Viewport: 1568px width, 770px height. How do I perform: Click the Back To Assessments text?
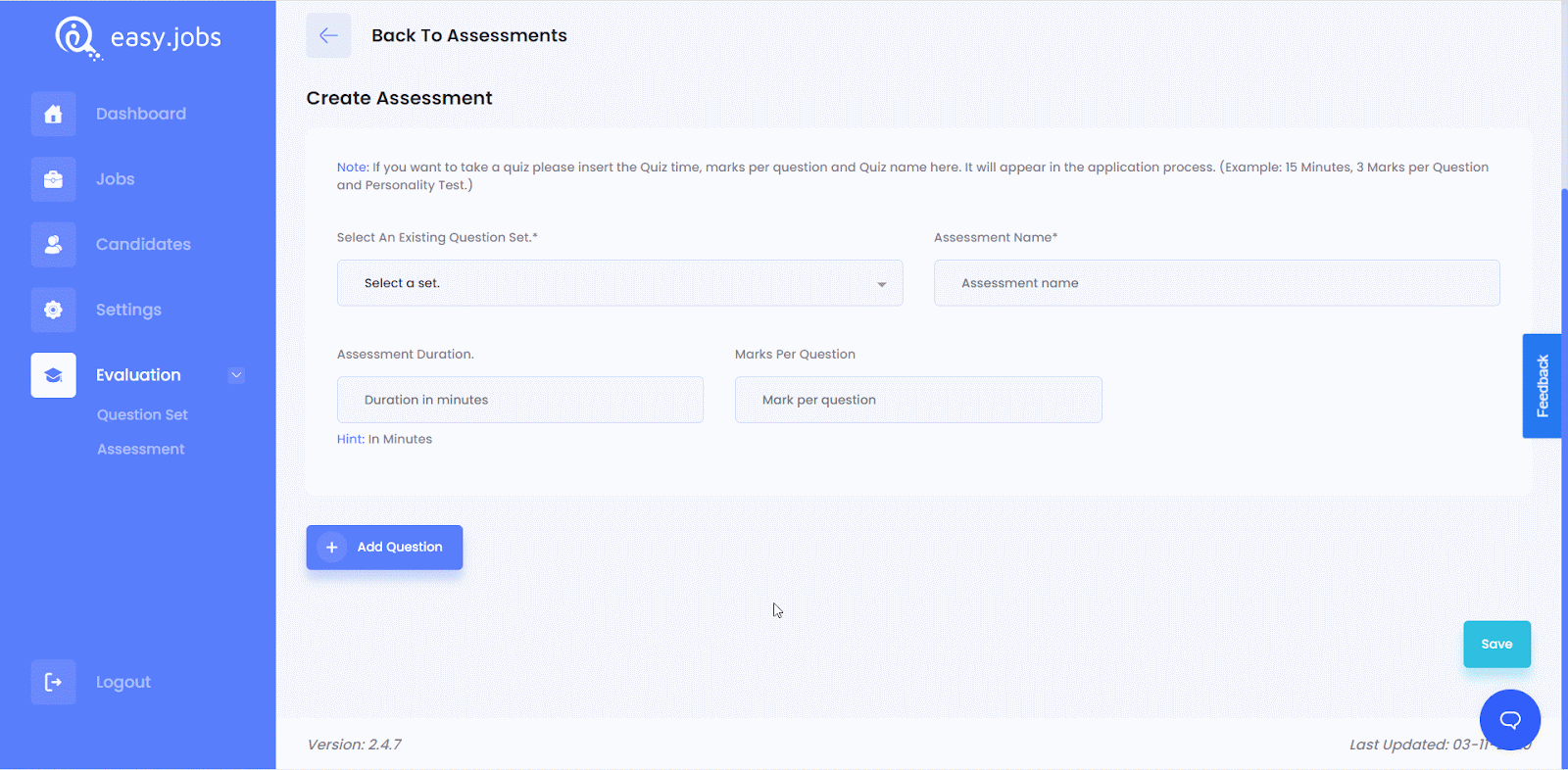coord(468,36)
